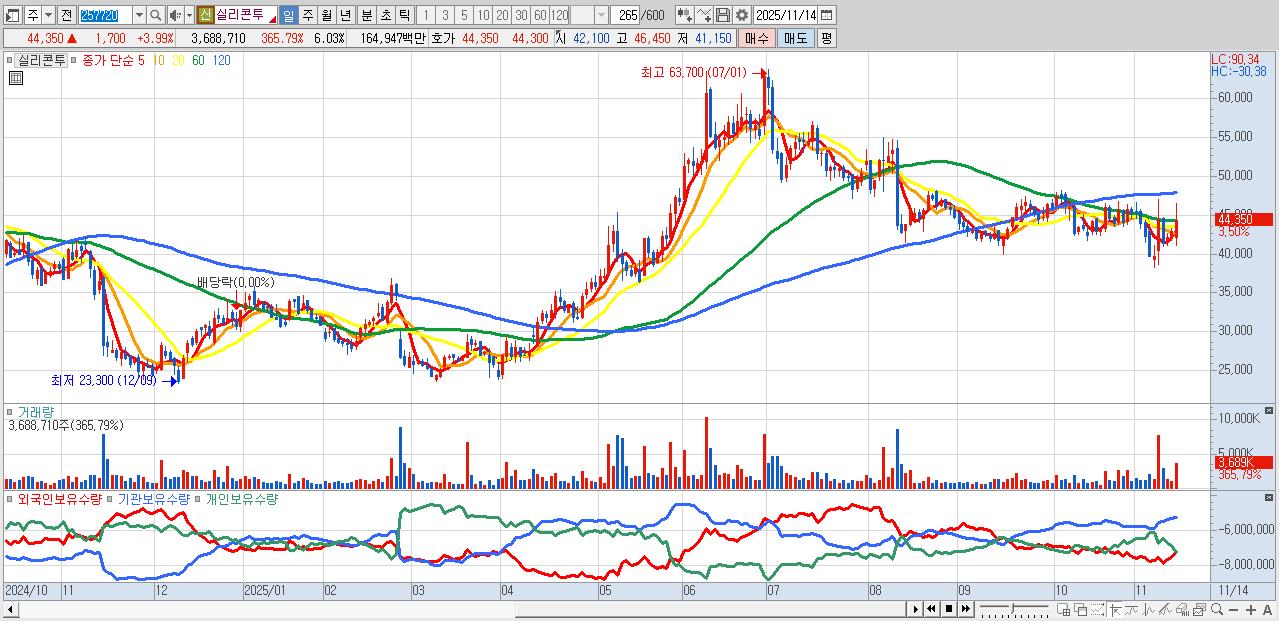1279x621 pixels.
Task: Select interval 10 tab
Action: [483, 15]
